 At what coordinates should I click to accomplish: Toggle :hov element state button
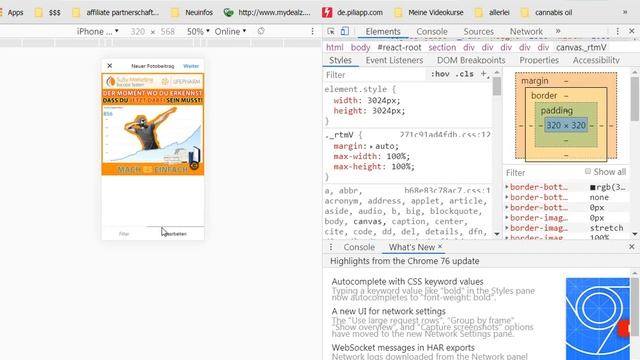(x=440, y=74)
